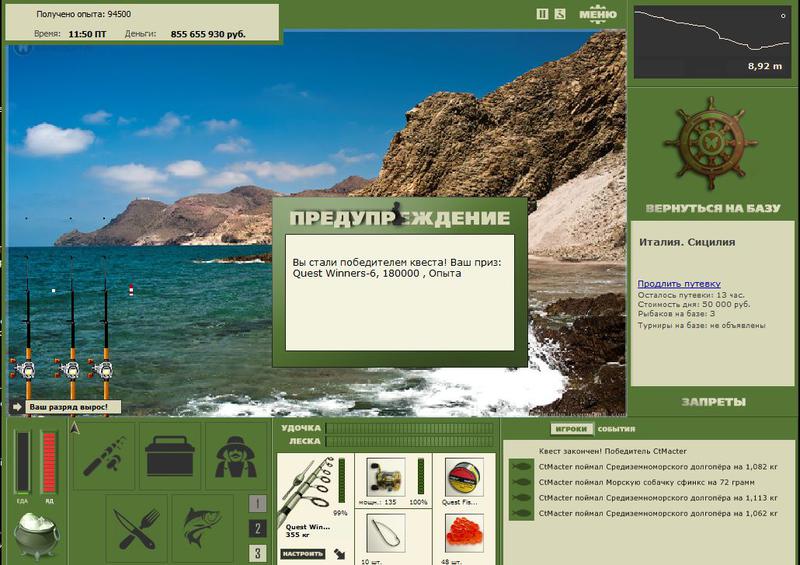Click the reel wear bar showing 100%
This screenshot has height=565, width=800.
[420, 476]
